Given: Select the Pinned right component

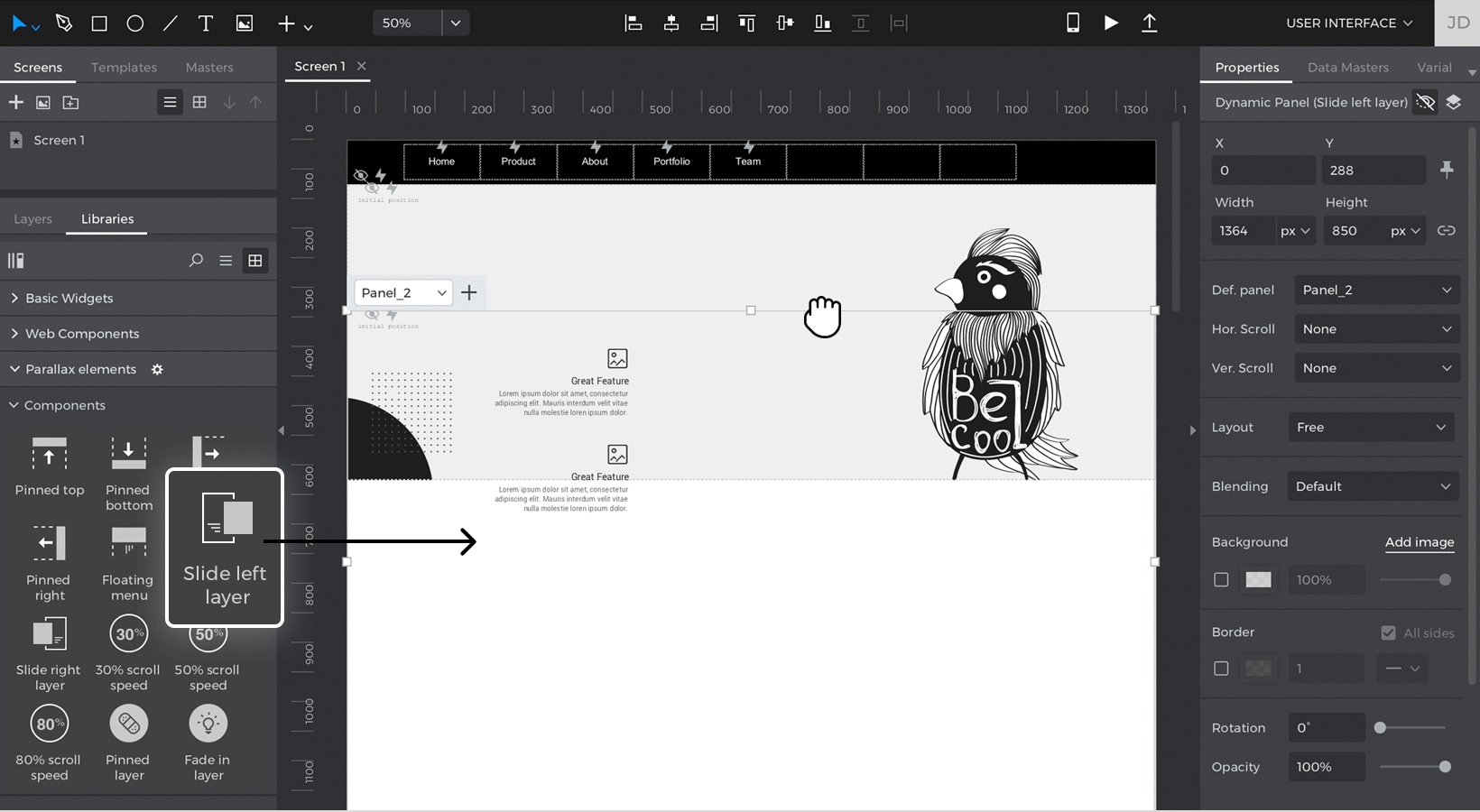Looking at the screenshot, I should (49, 564).
